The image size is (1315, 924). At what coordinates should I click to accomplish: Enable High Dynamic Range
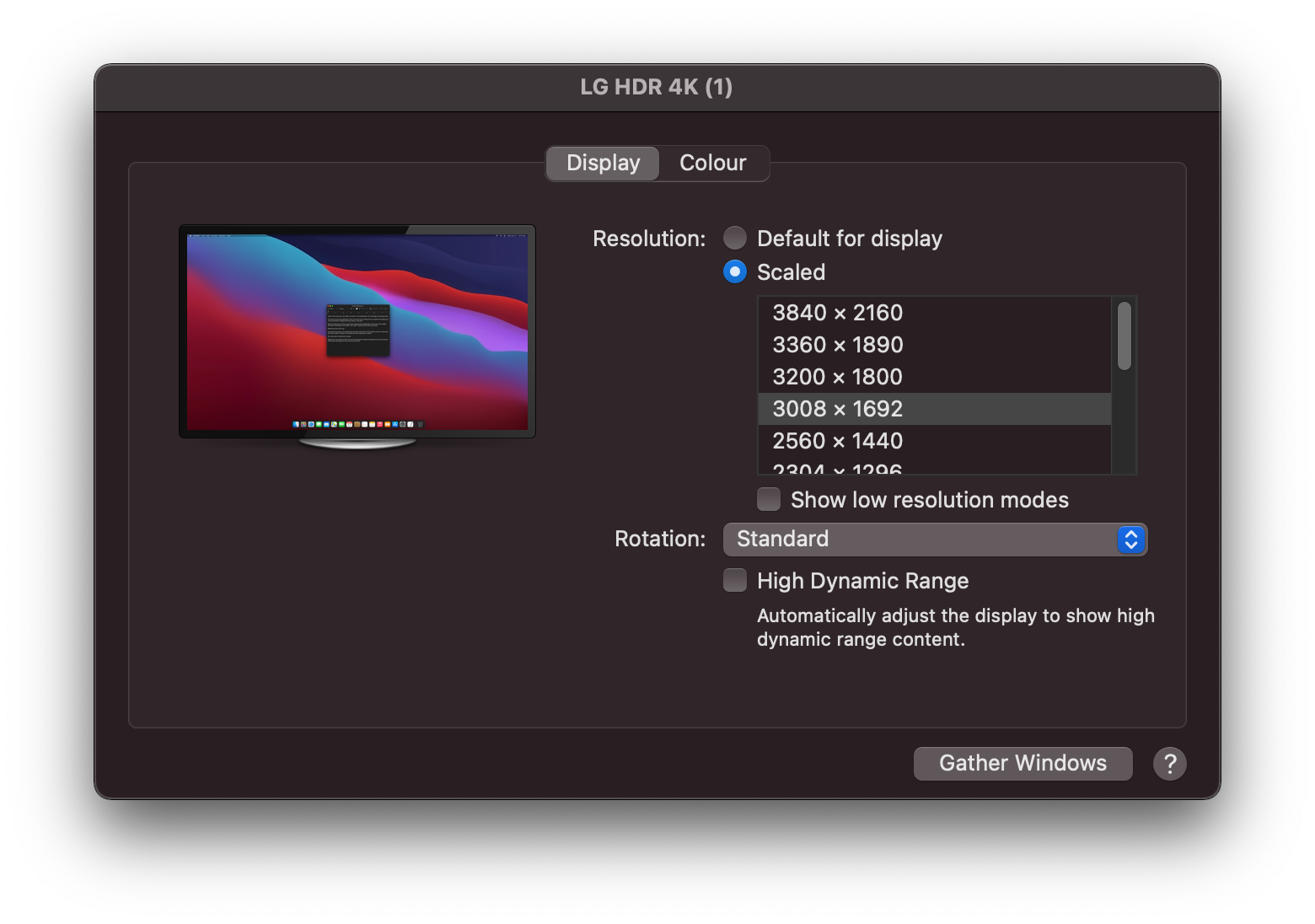click(x=734, y=580)
